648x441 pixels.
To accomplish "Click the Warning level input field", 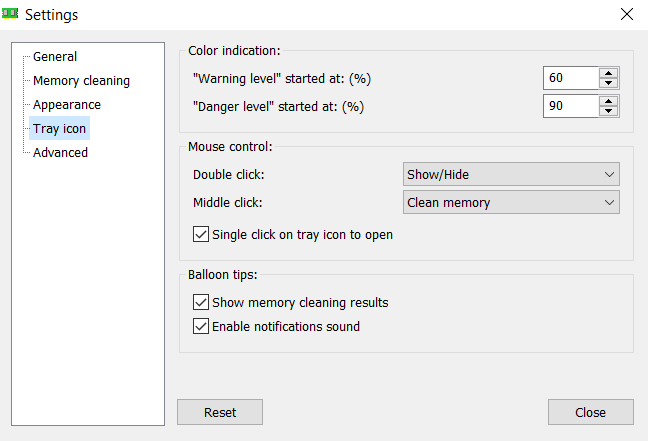I will (570, 79).
